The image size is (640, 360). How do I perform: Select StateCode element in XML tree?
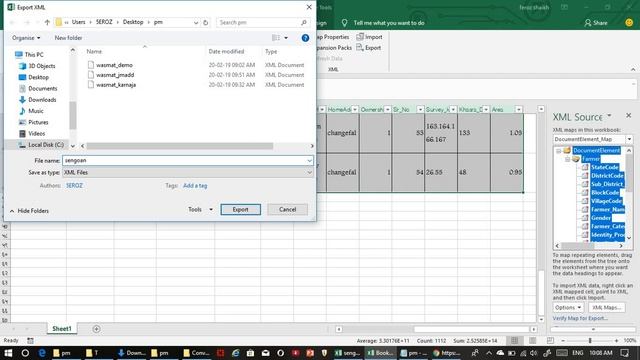(x=604, y=167)
